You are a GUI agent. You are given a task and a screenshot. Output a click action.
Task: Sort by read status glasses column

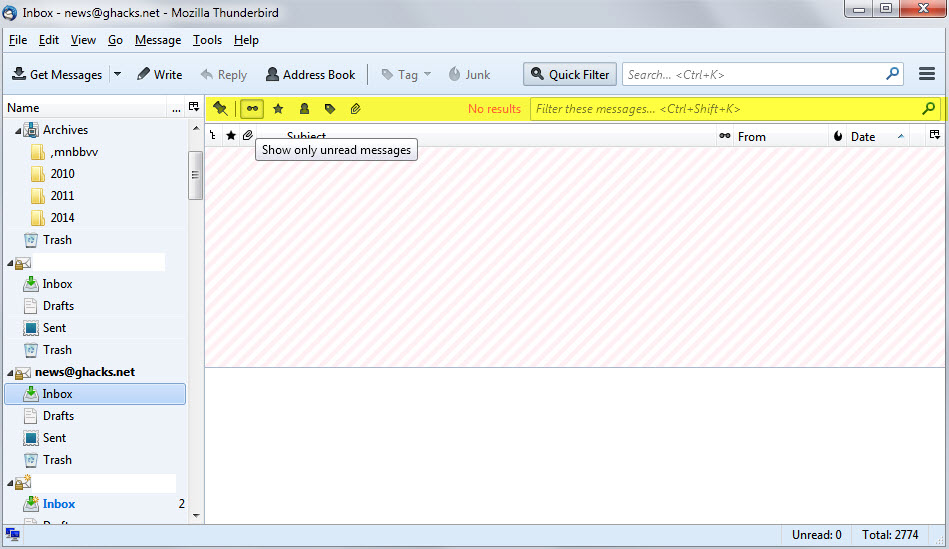724,136
